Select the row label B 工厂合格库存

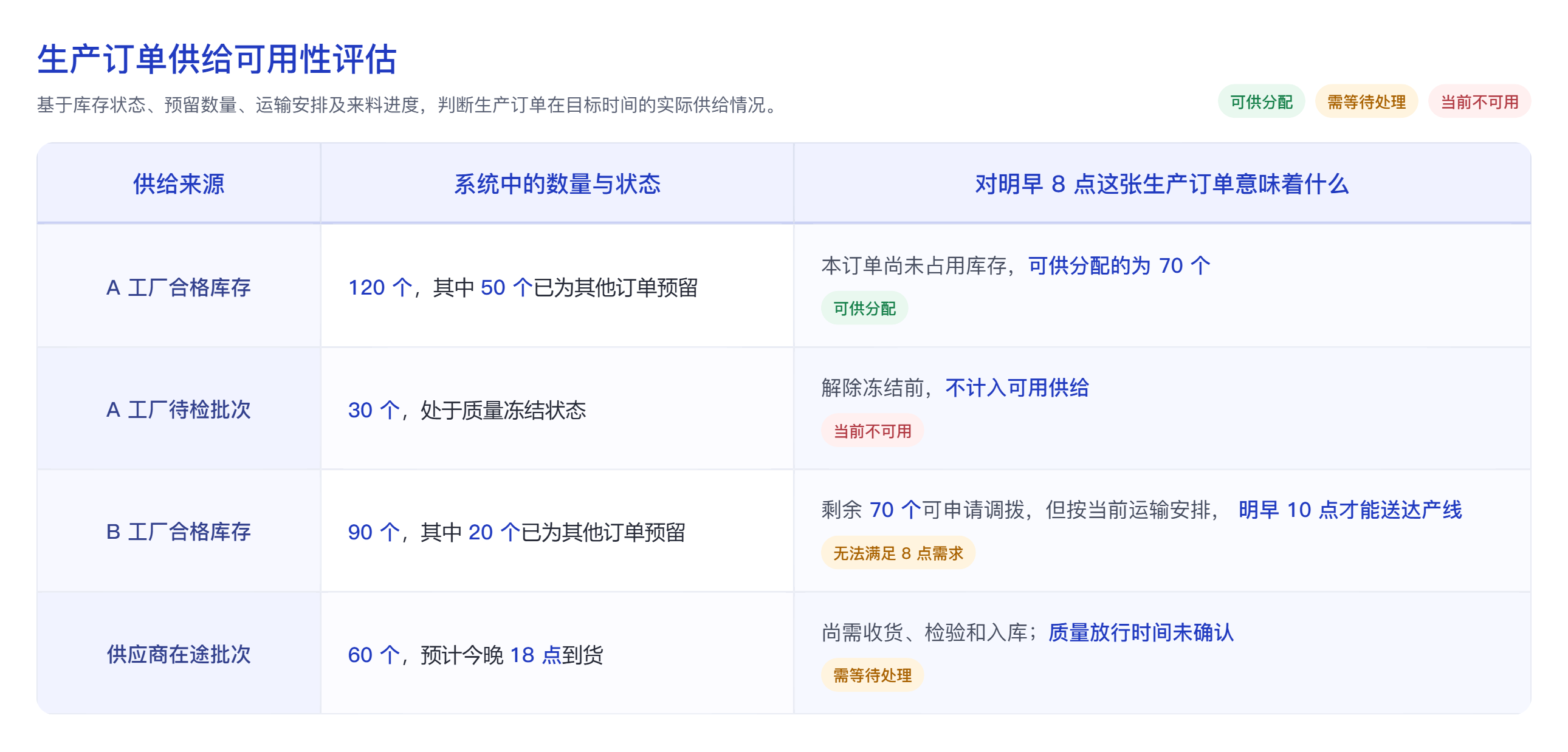(178, 532)
